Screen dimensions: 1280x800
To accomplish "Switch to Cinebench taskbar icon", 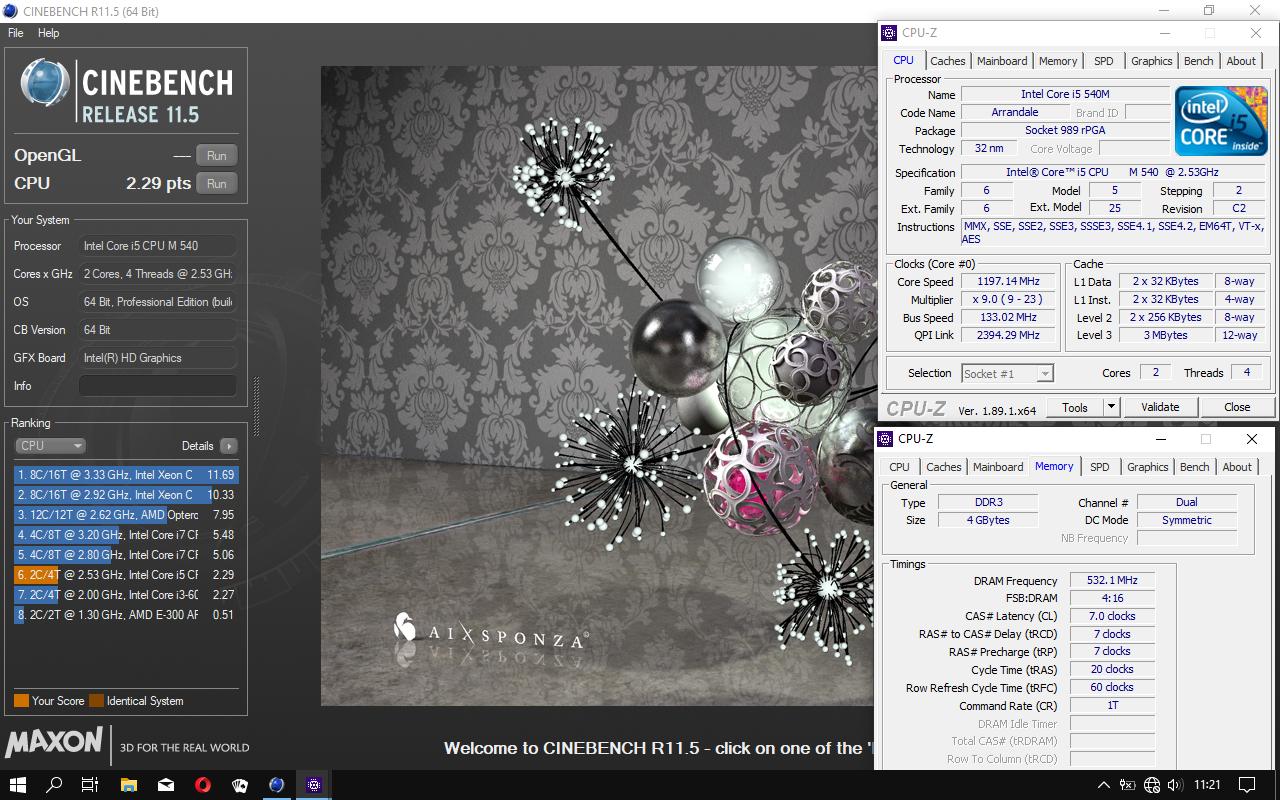I will tap(276, 785).
